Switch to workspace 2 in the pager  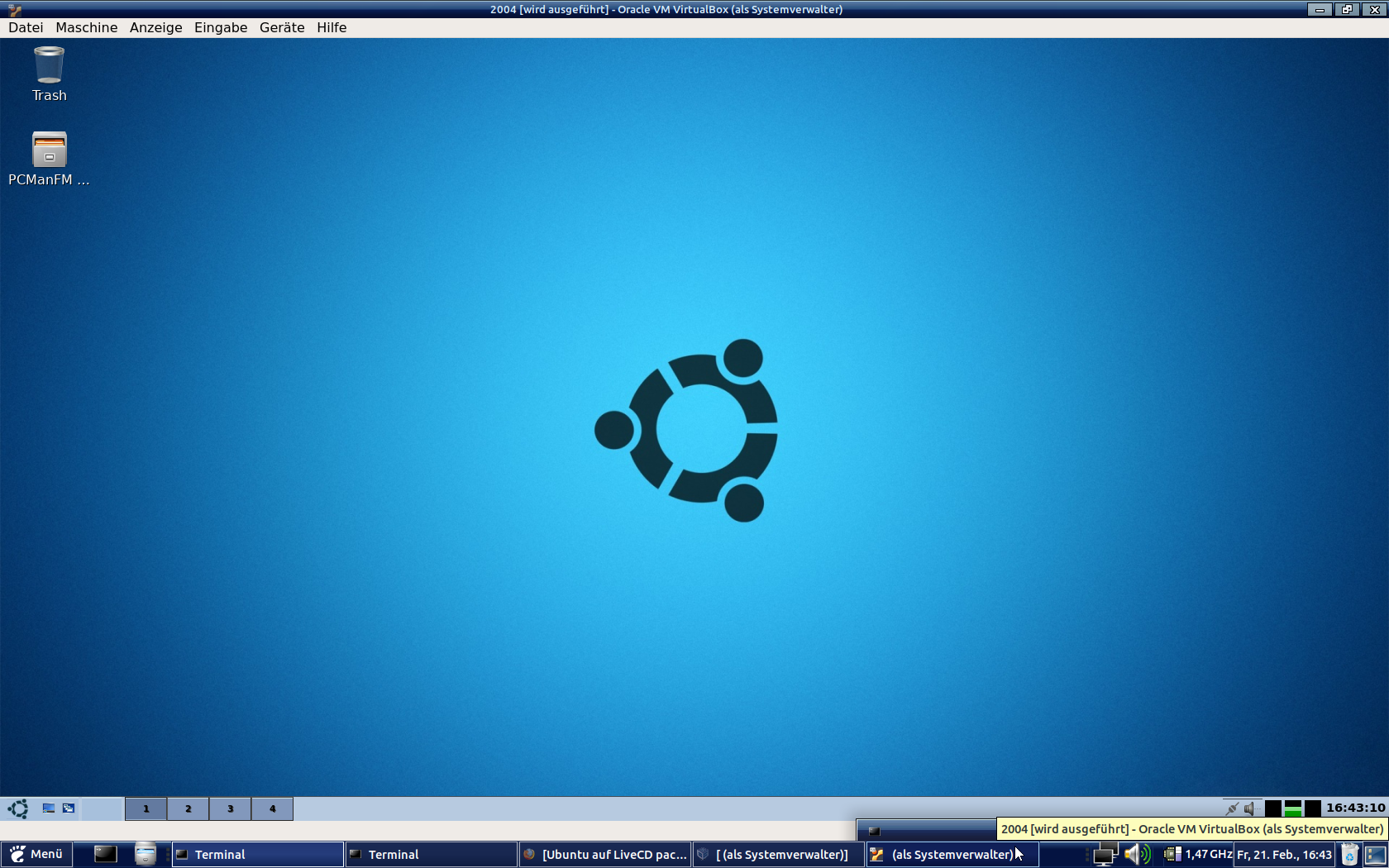coord(188,808)
